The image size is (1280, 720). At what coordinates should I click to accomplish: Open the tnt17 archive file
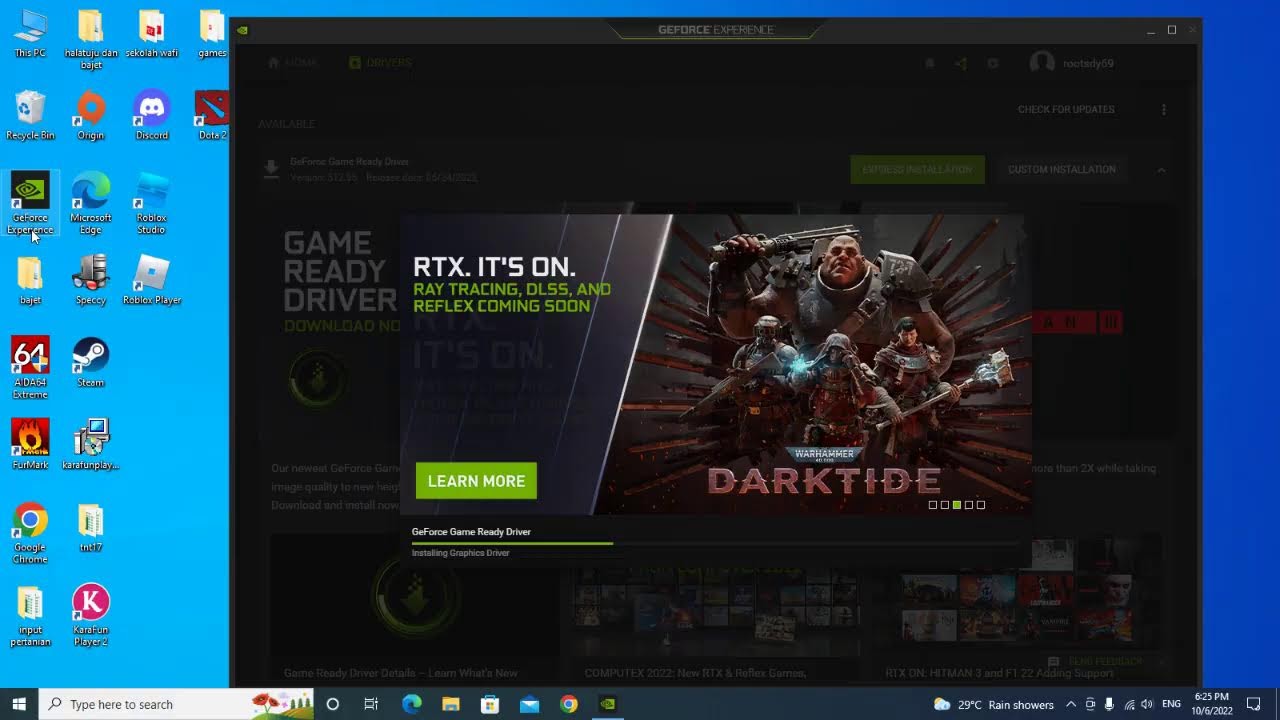[91, 527]
